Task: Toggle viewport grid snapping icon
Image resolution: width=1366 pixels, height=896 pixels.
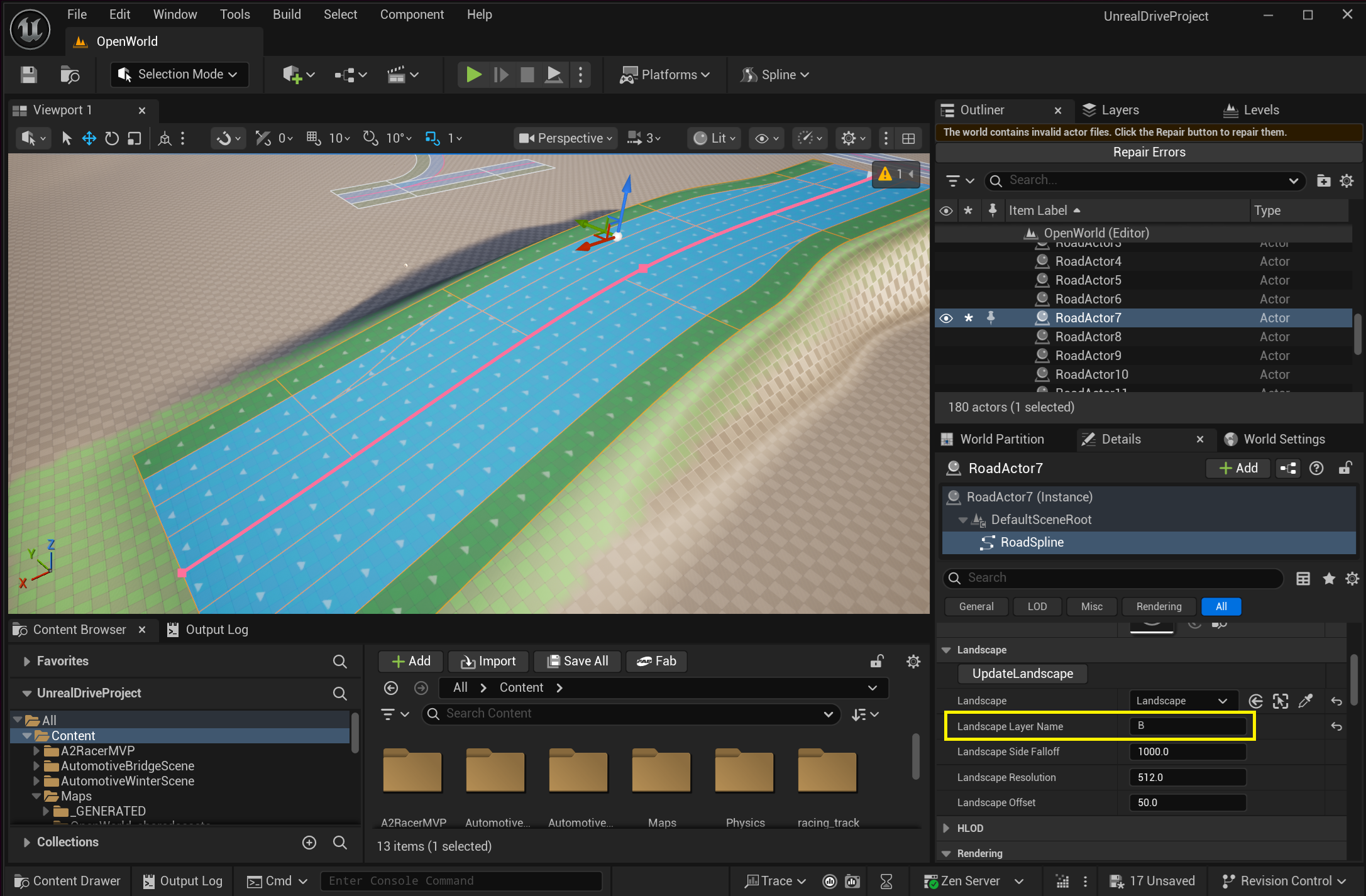Action: [313, 138]
